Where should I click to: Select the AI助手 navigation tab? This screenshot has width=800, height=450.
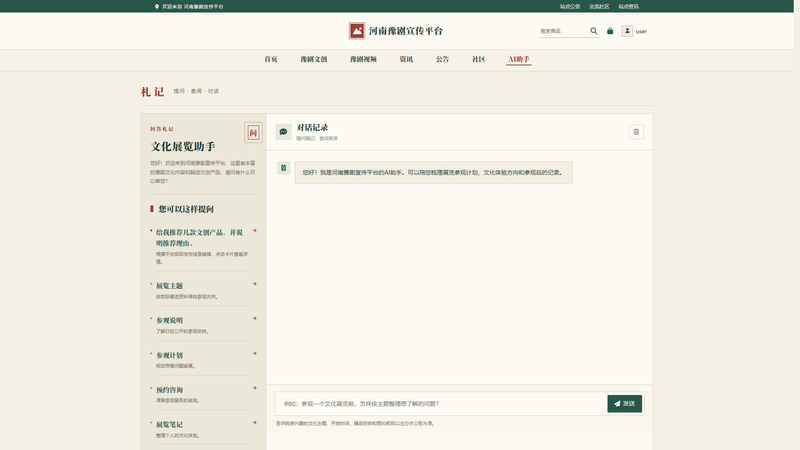click(x=519, y=59)
